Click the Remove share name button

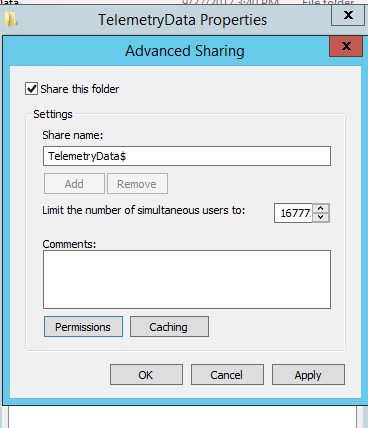coord(137,184)
